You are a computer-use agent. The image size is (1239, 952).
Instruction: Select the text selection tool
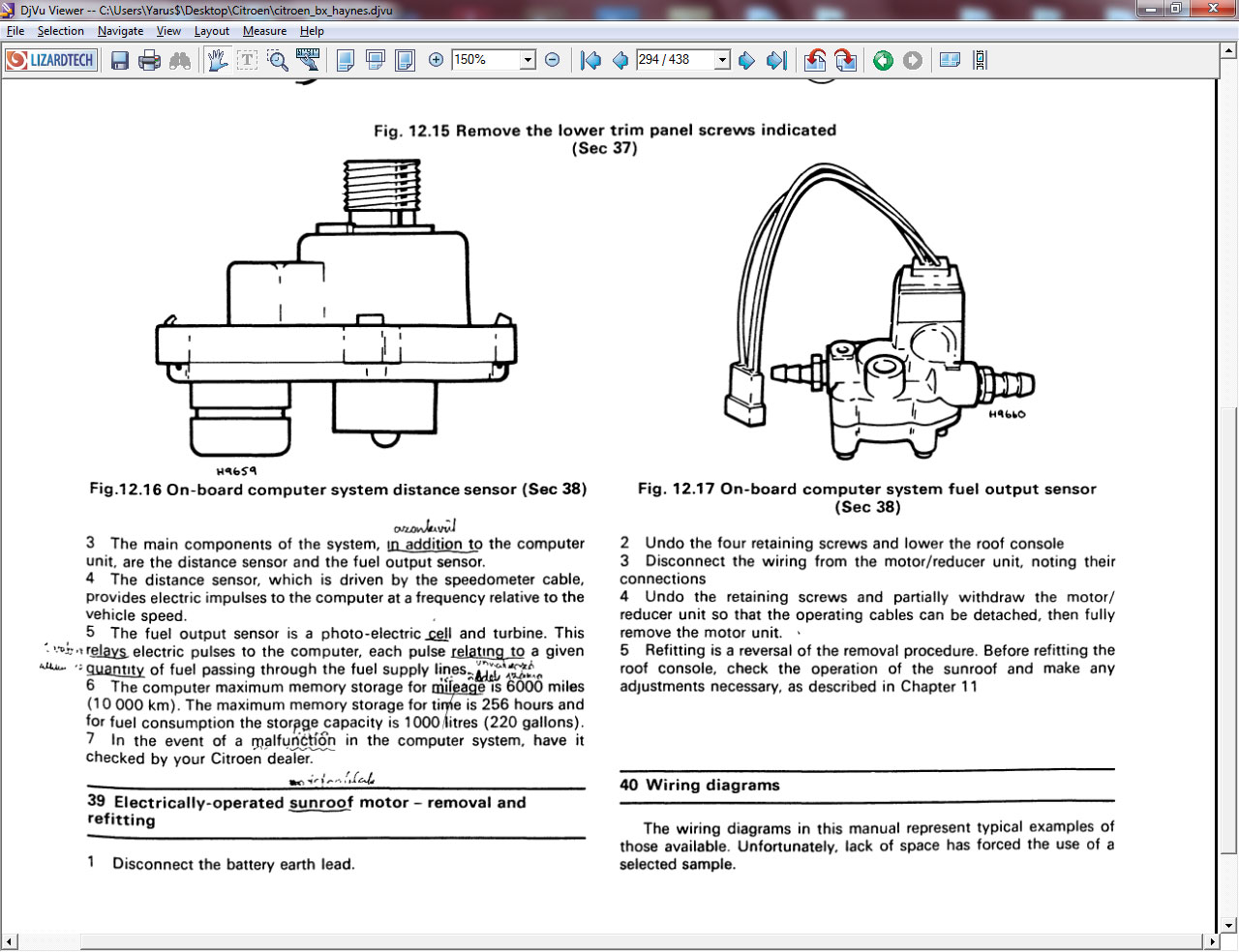coord(247,60)
